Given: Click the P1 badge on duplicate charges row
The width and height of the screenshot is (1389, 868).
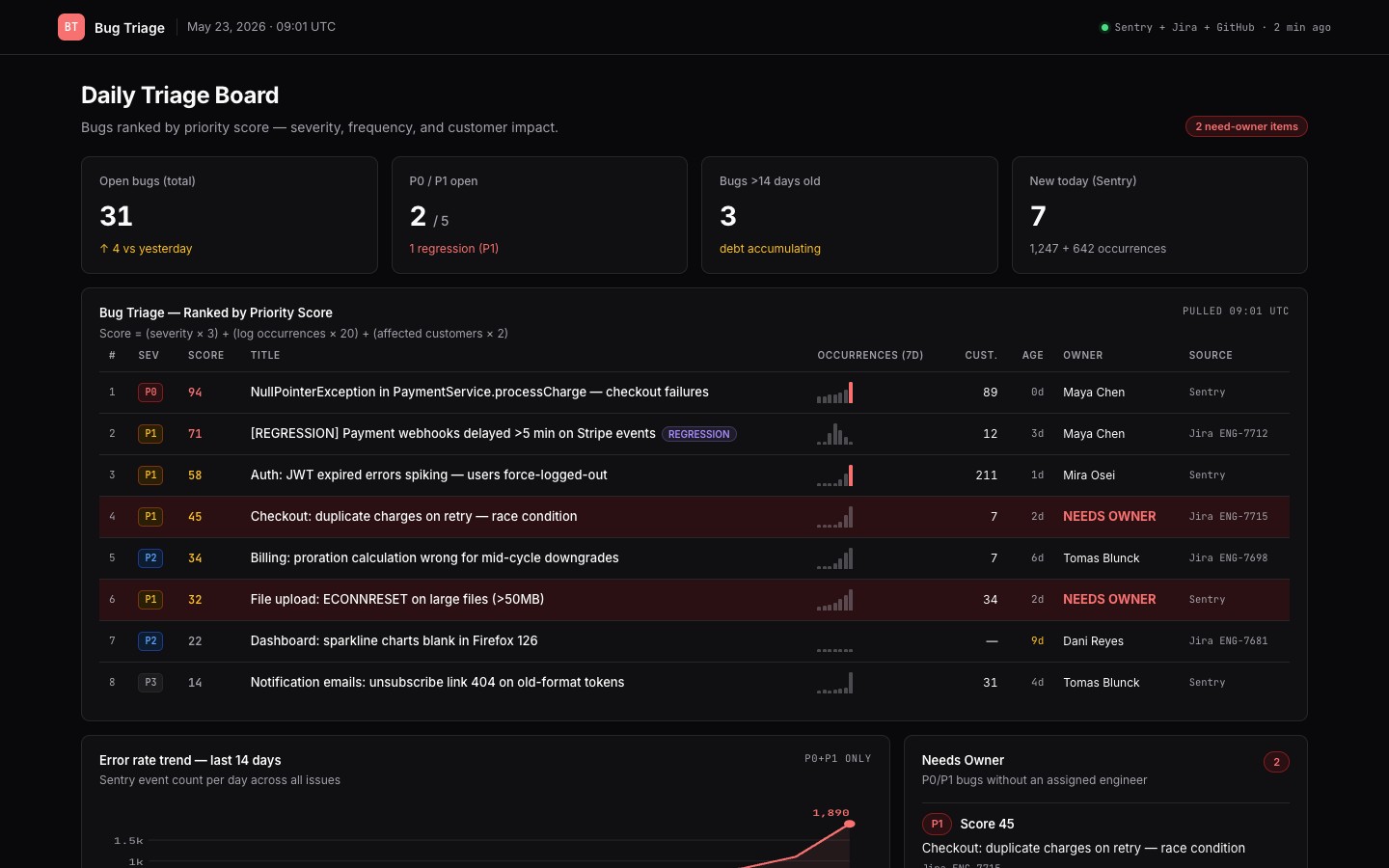Looking at the screenshot, I should [x=150, y=517].
